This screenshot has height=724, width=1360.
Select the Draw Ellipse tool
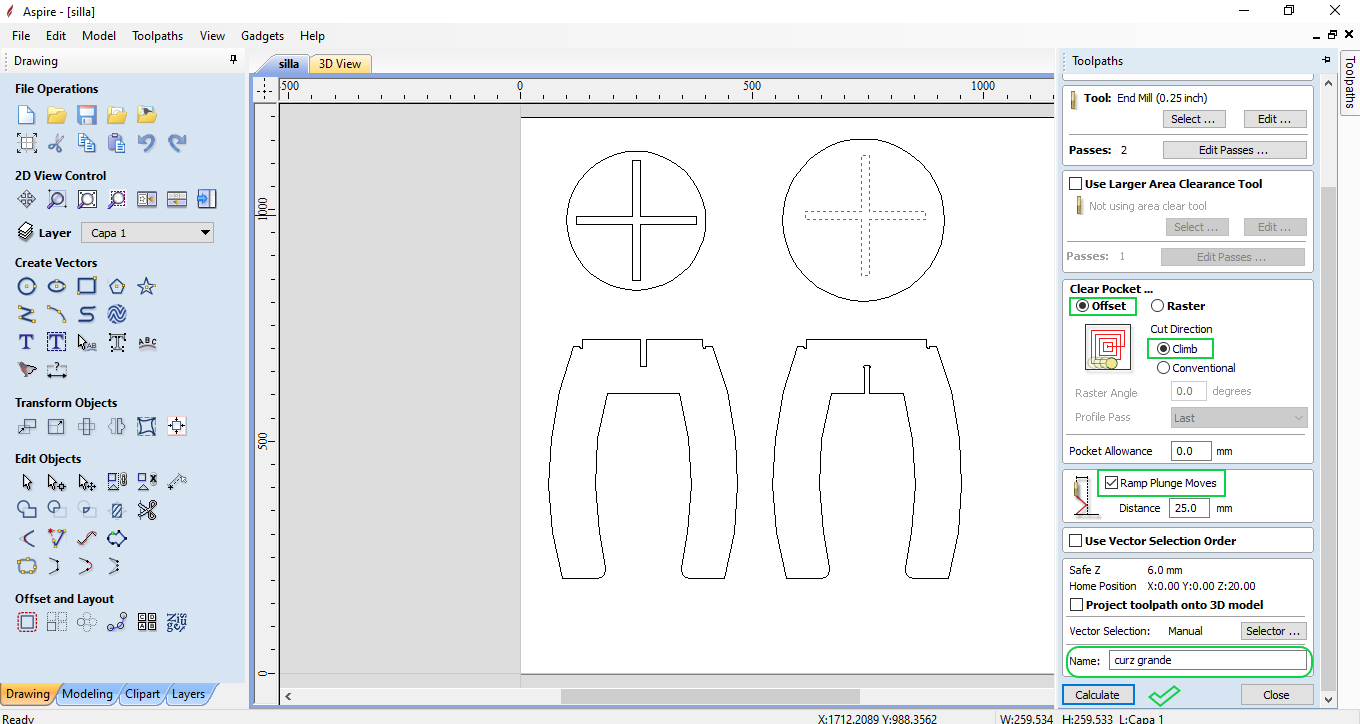(x=57, y=287)
